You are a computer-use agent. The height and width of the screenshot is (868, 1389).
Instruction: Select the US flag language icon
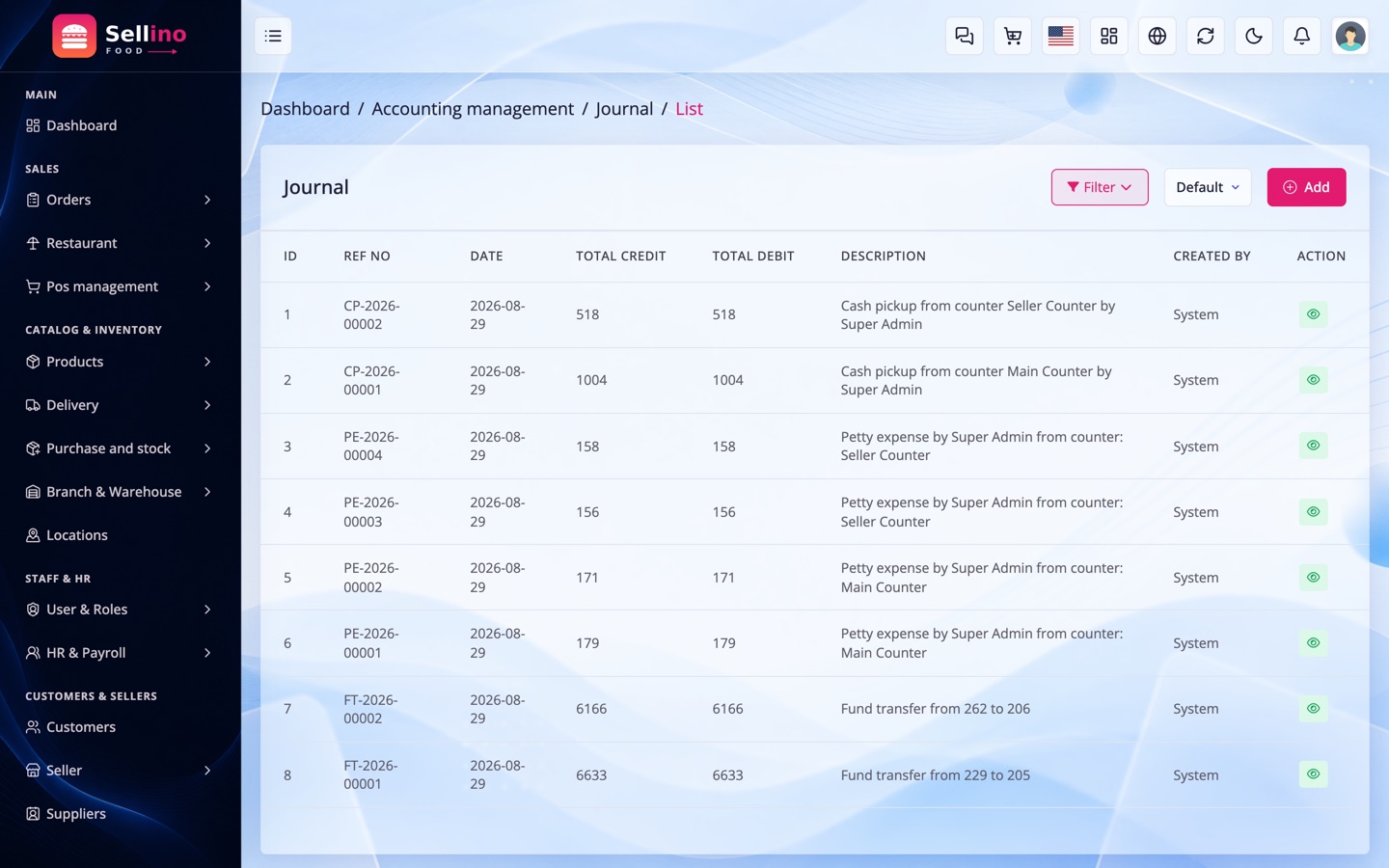point(1060,37)
